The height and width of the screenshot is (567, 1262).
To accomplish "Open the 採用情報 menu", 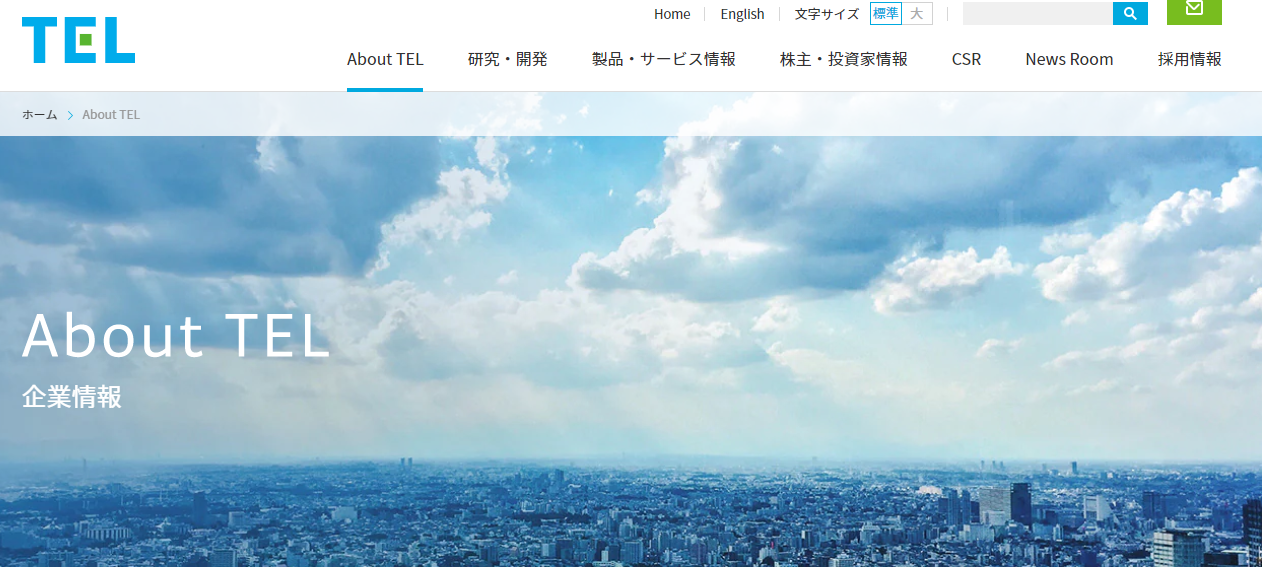I will [1190, 59].
